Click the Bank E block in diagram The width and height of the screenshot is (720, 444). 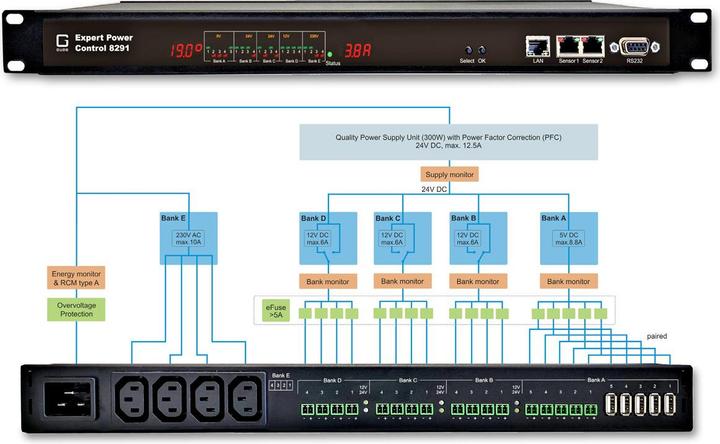pos(189,238)
